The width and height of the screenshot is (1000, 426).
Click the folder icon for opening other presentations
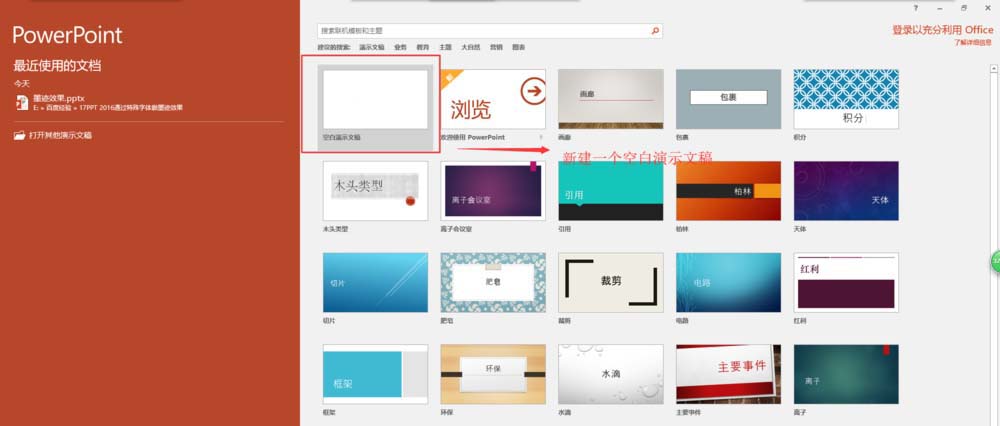coord(20,135)
